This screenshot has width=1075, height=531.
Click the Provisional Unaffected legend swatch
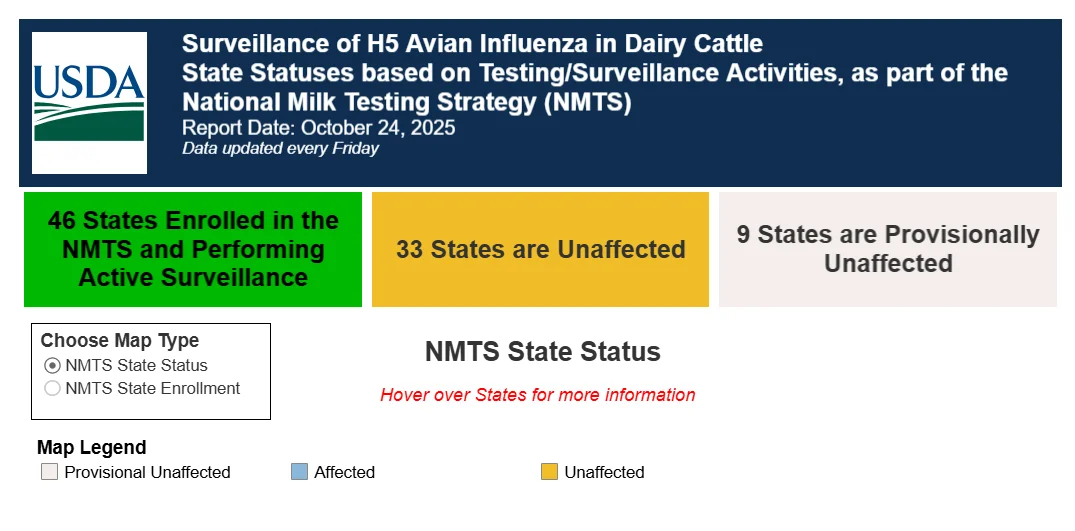click(49, 471)
